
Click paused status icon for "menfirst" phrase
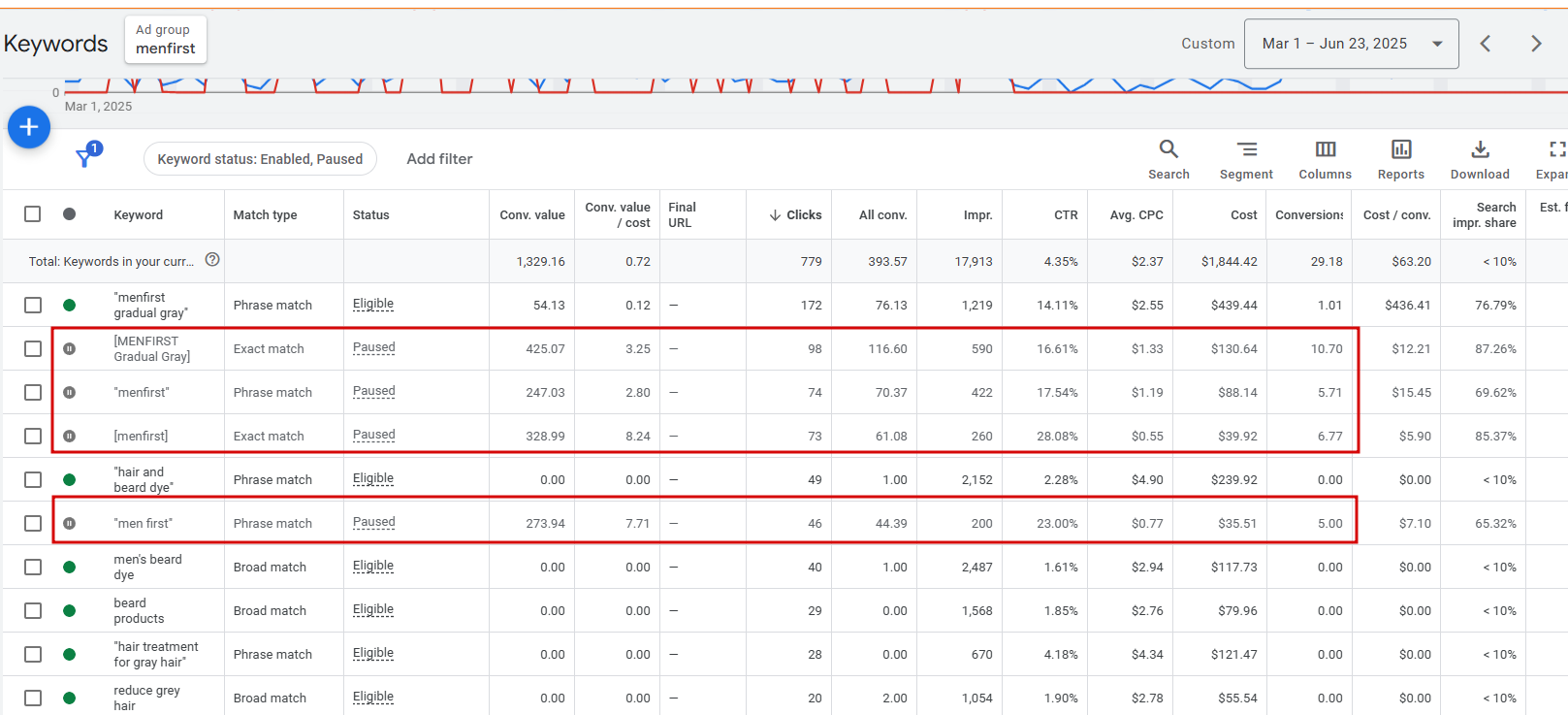[x=69, y=392]
